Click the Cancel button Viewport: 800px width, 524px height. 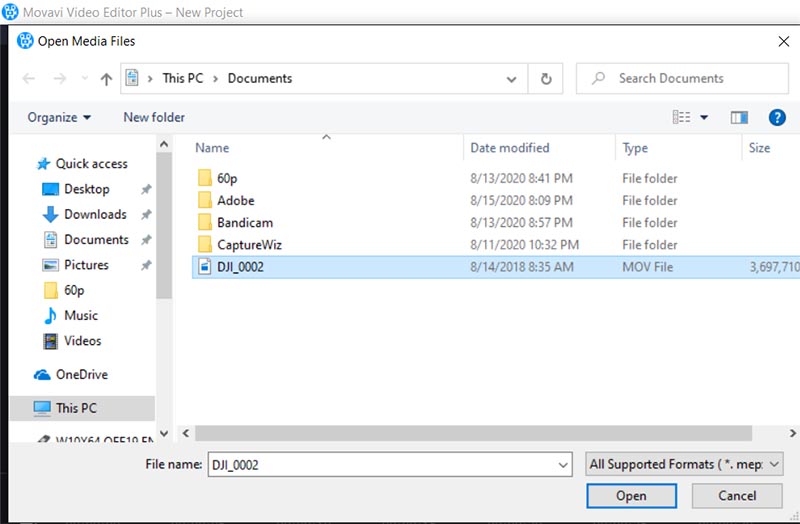(x=737, y=496)
